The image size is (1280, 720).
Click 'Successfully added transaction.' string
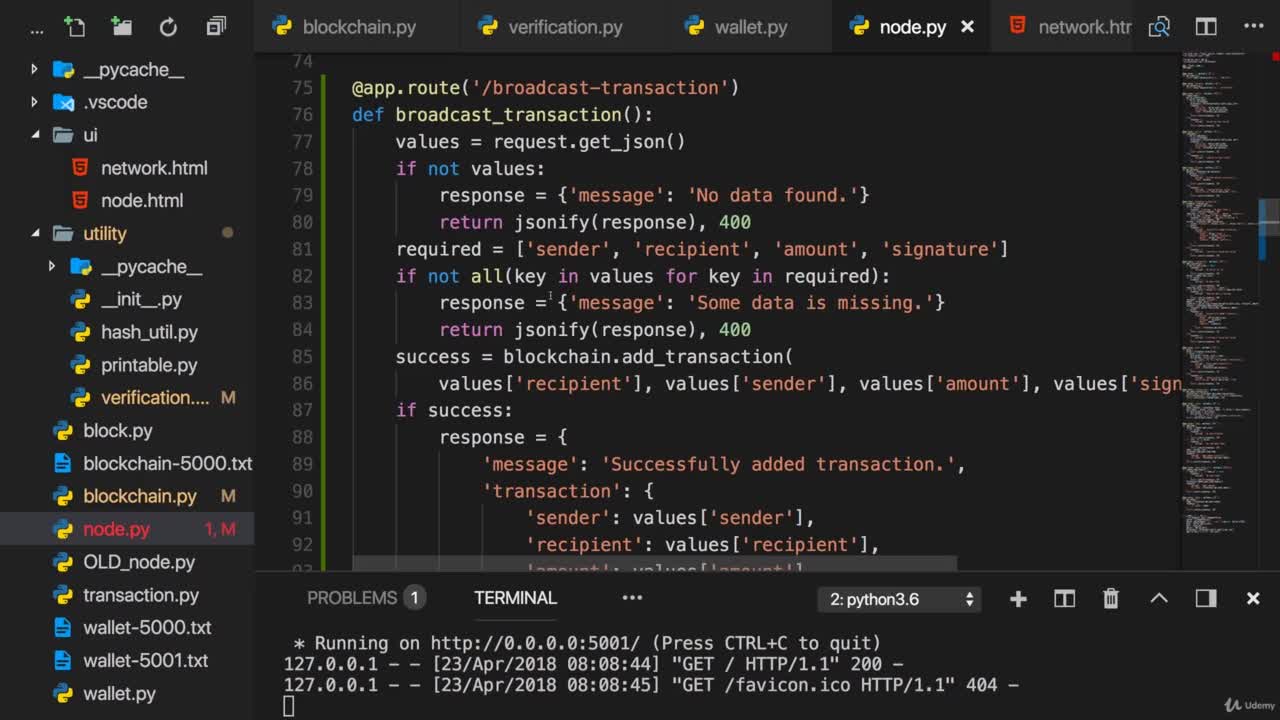778,464
